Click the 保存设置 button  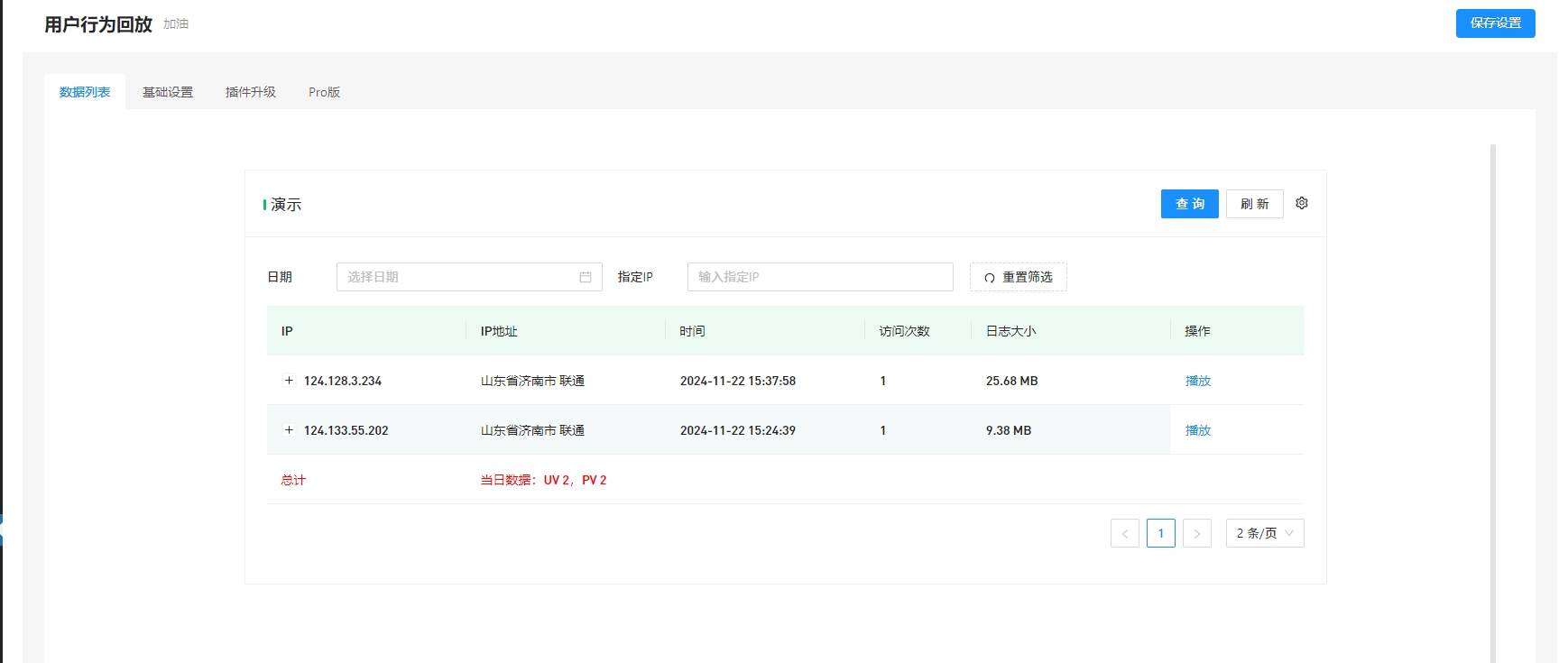pyautogui.click(x=1495, y=23)
